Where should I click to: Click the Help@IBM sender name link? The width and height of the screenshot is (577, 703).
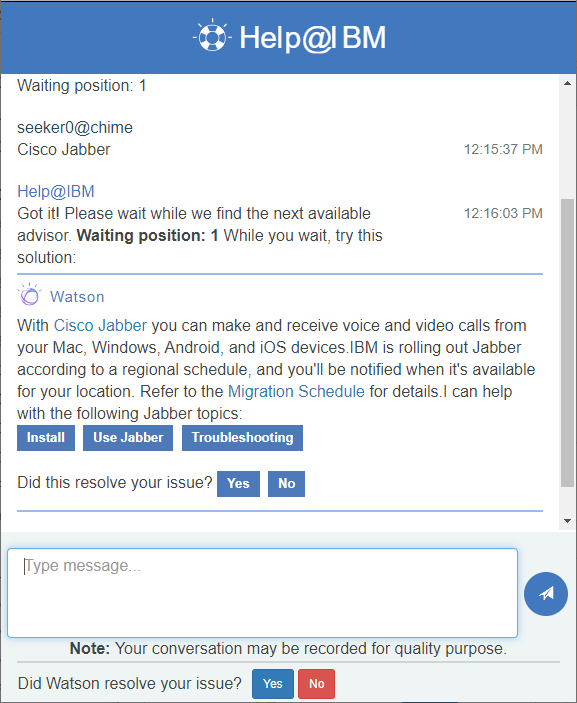click(x=56, y=191)
